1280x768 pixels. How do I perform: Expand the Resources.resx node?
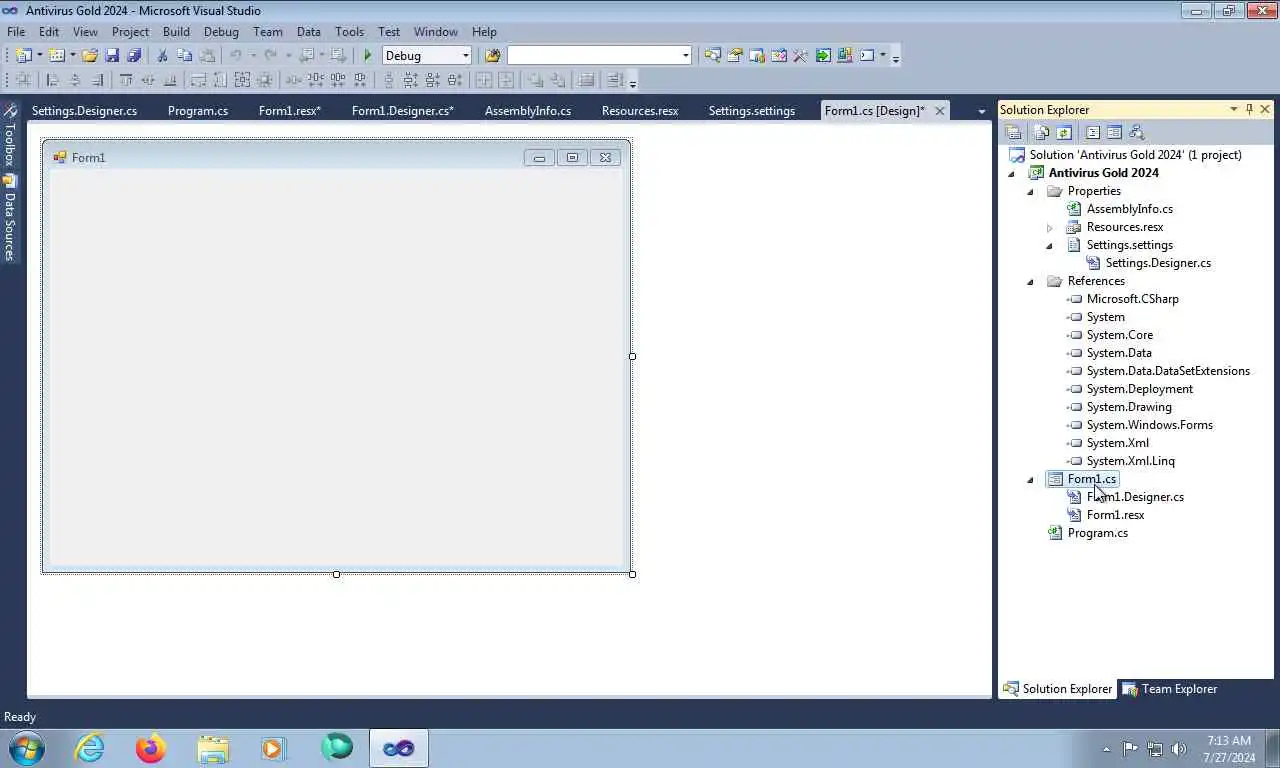pyautogui.click(x=1049, y=228)
